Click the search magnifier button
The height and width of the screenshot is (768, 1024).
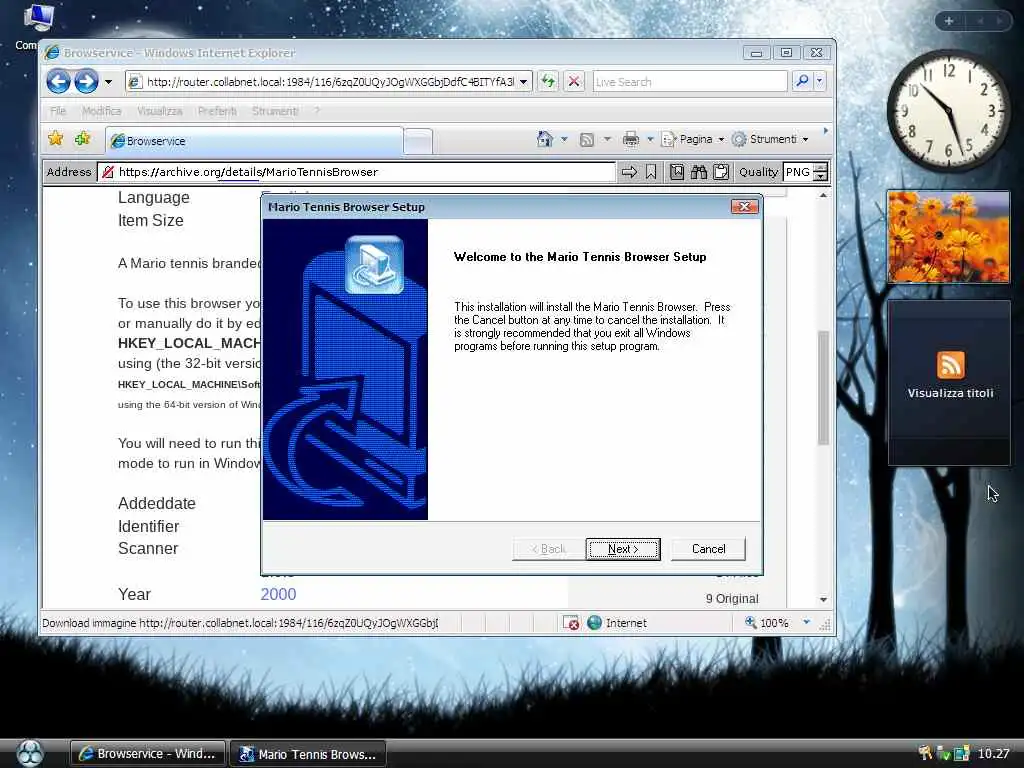point(801,82)
